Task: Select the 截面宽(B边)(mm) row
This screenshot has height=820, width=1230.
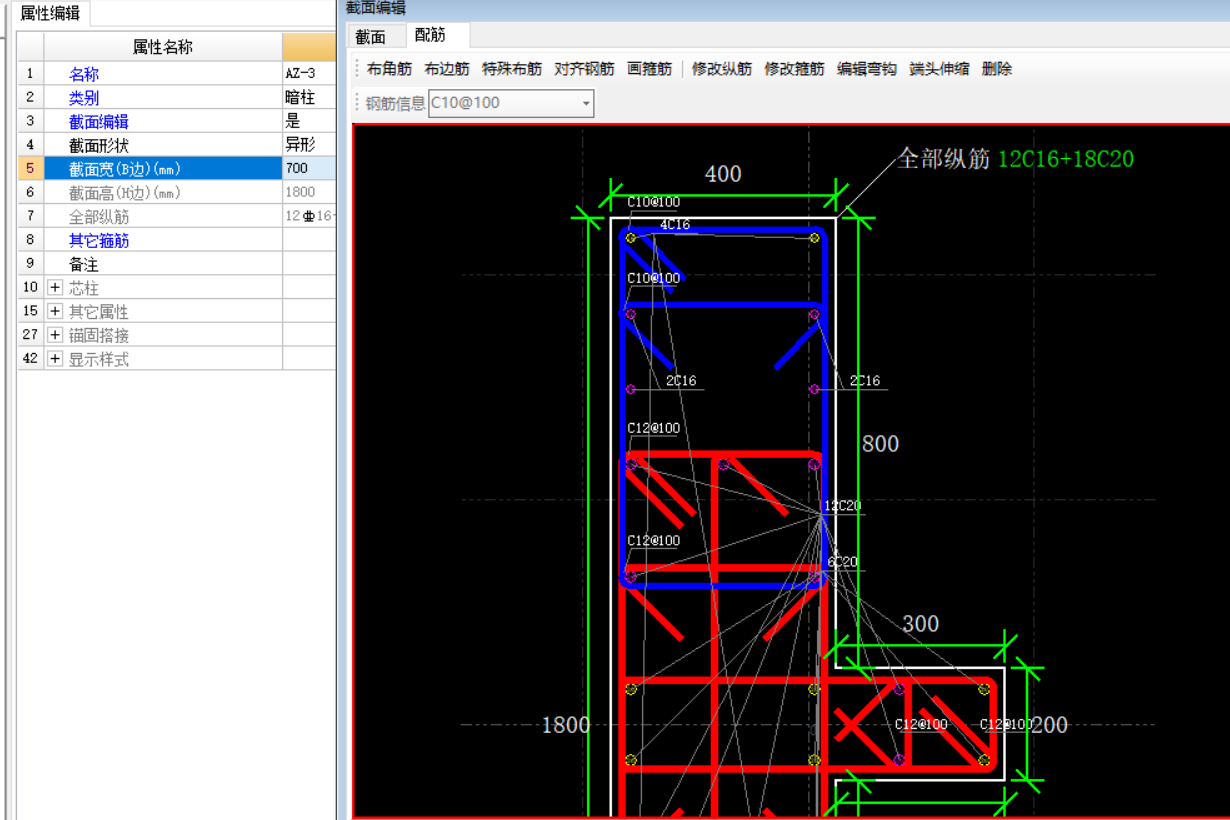Action: pyautogui.click(x=176, y=169)
